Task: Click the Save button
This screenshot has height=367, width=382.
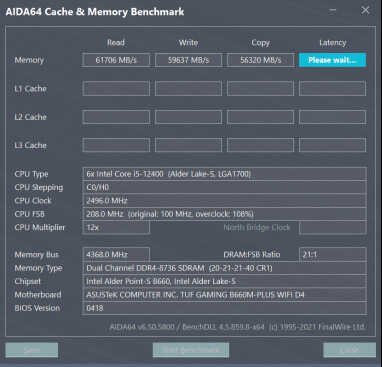Action: pos(32,350)
